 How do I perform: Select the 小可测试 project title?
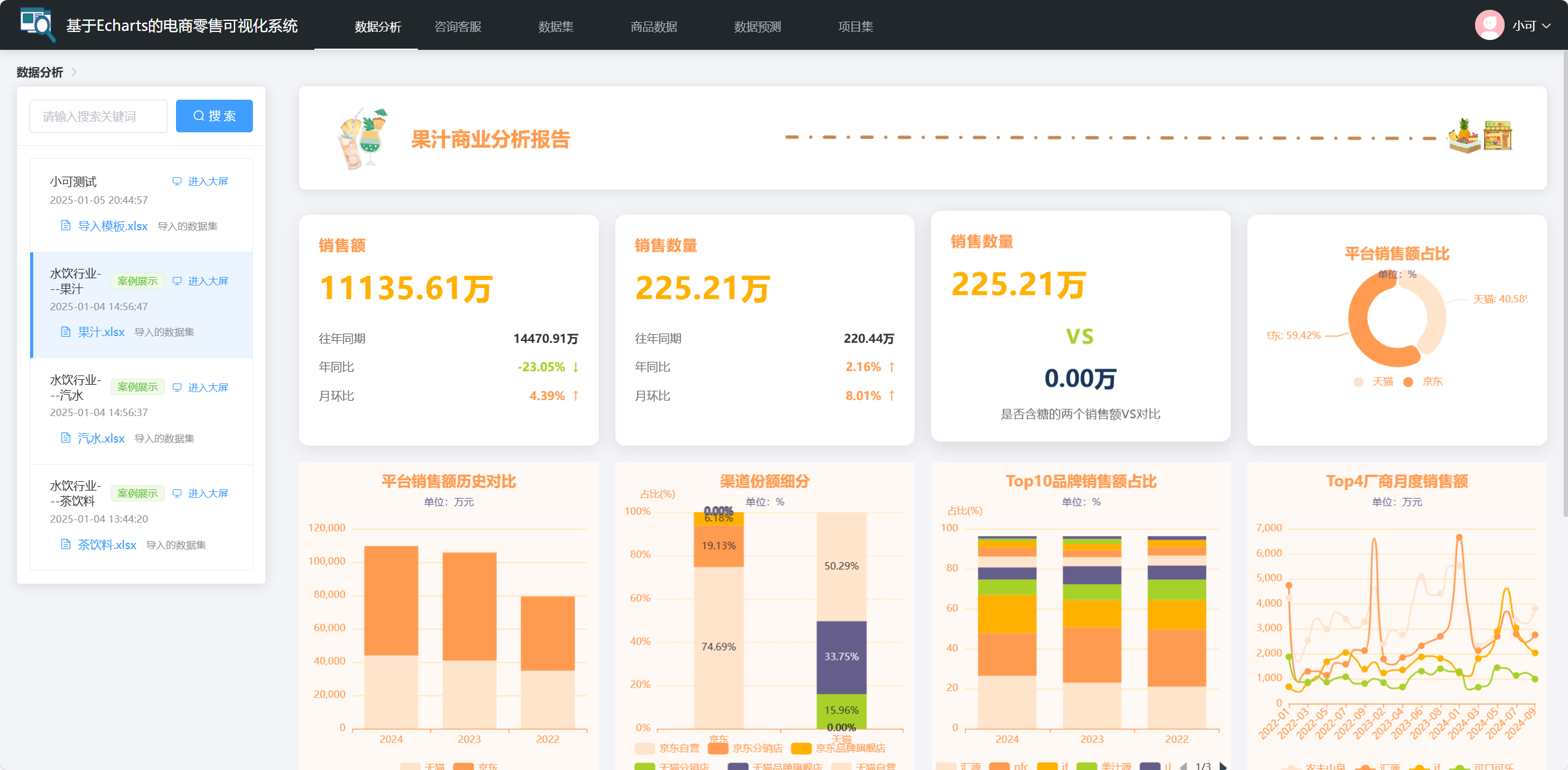tap(73, 181)
